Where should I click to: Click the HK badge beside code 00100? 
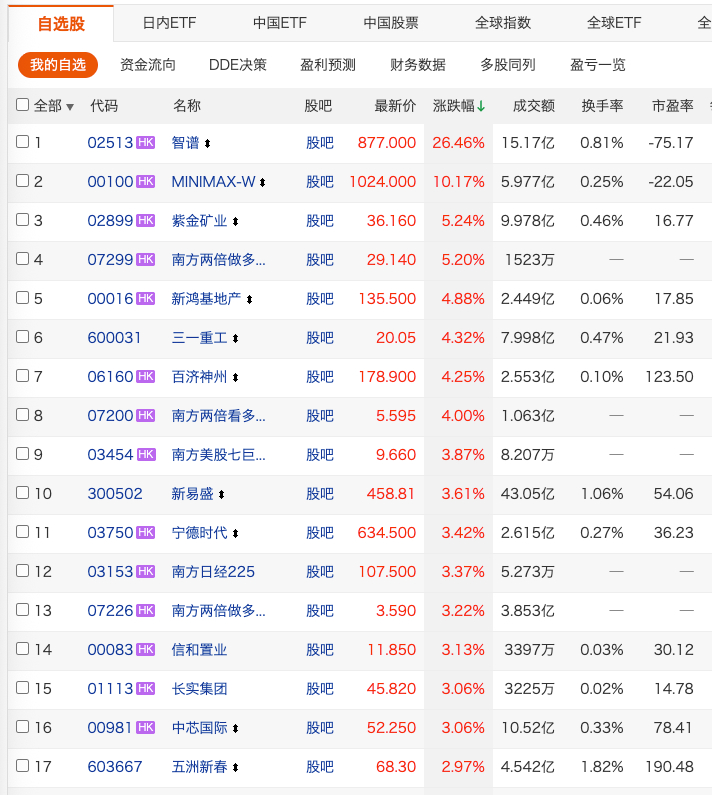point(146,182)
